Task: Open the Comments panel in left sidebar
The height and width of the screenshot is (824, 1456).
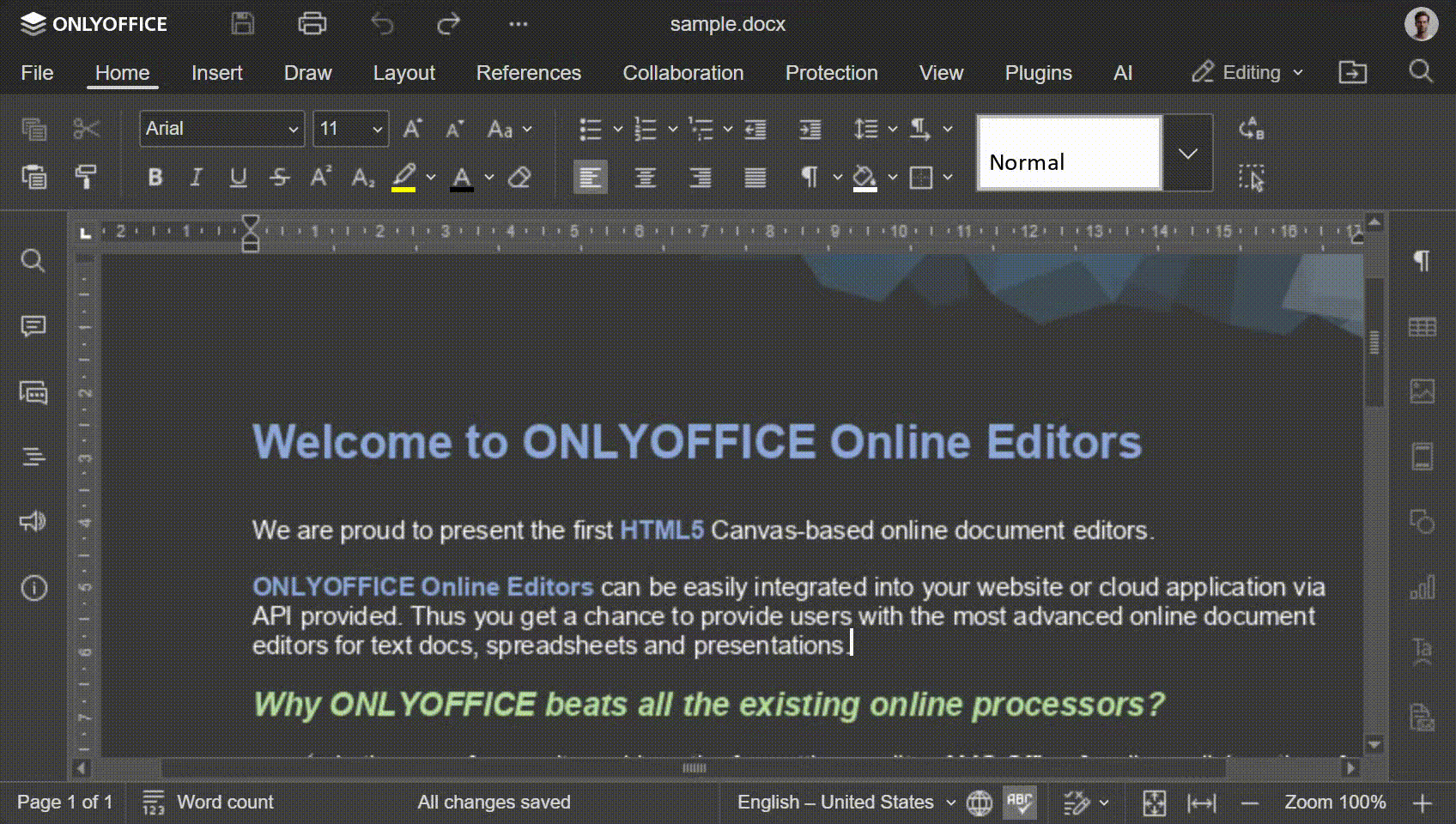Action: (x=33, y=326)
